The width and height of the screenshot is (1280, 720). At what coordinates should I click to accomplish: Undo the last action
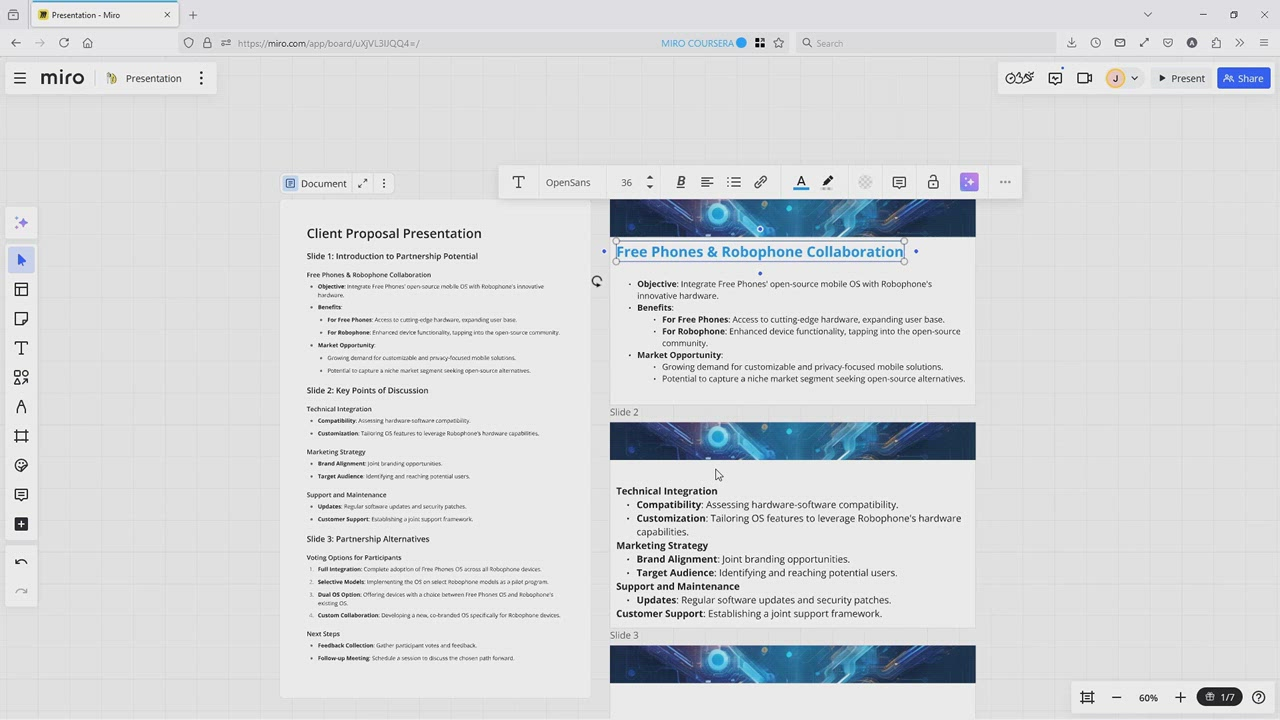pos(21,562)
